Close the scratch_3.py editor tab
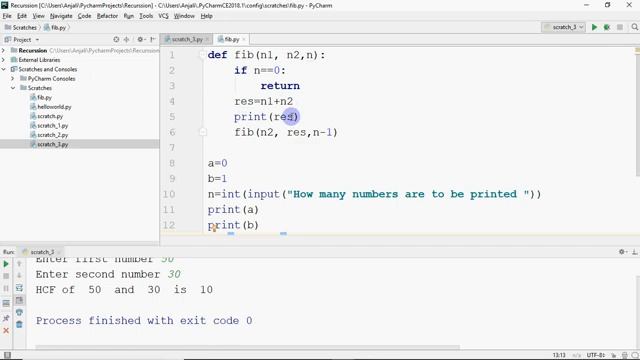This screenshot has width=640, height=360. pos(207,39)
